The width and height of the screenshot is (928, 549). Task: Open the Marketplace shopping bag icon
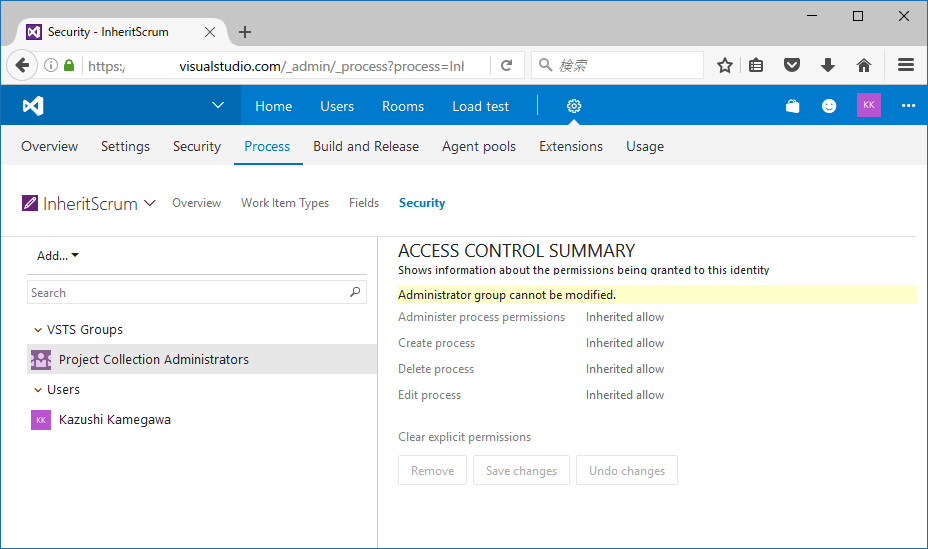pos(792,106)
